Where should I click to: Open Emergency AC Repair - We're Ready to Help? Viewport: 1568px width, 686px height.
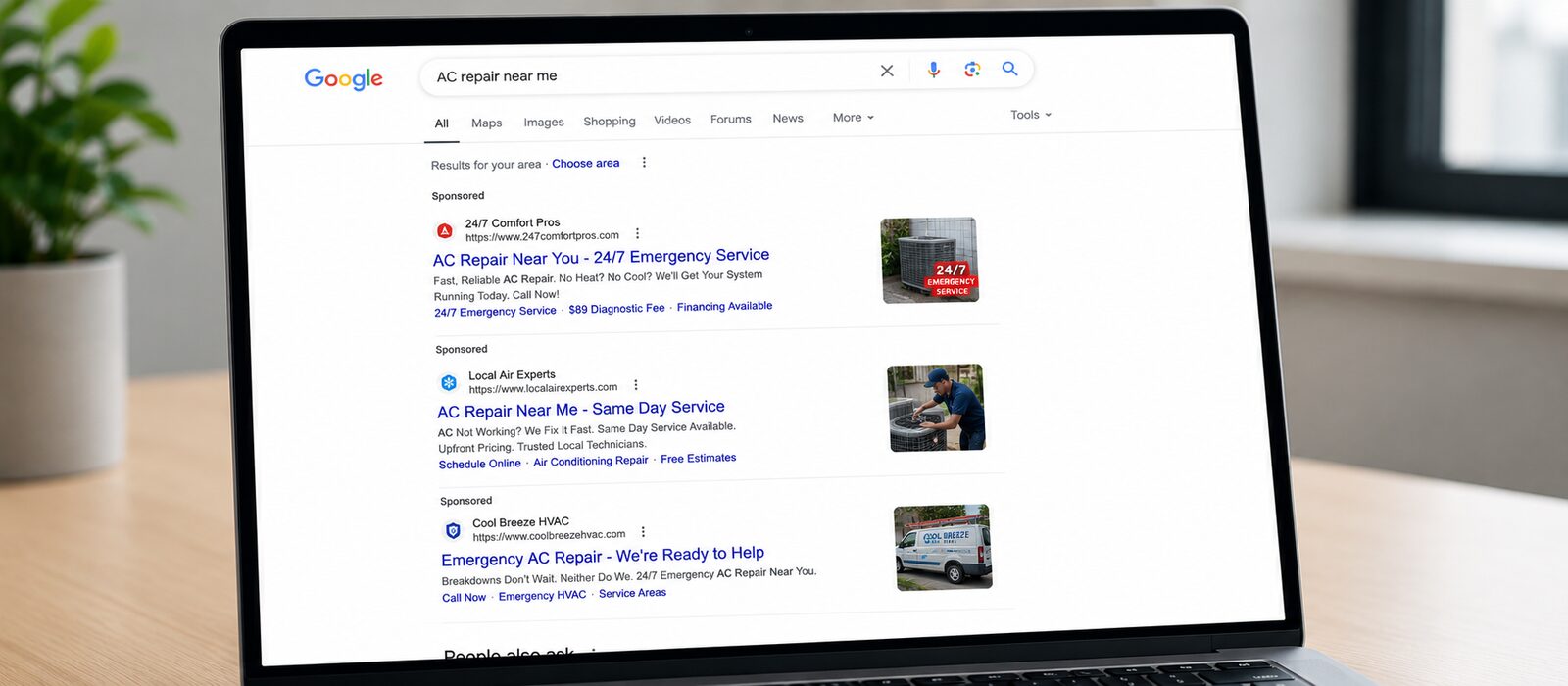tap(603, 556)
